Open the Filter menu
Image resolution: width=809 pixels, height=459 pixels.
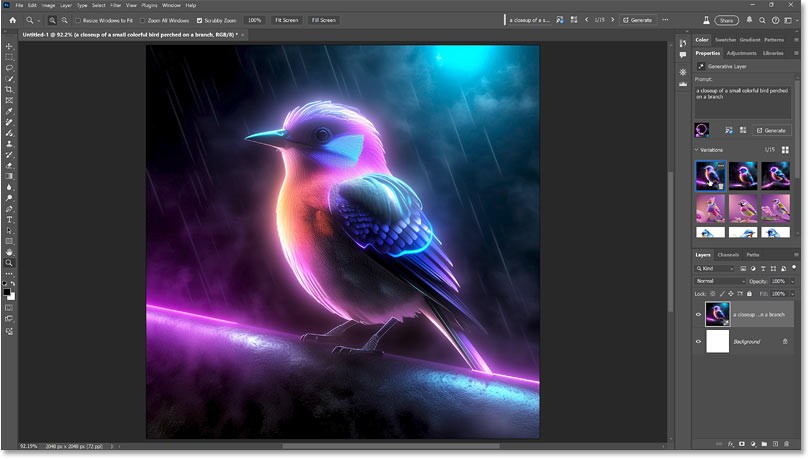coord(114,5)
